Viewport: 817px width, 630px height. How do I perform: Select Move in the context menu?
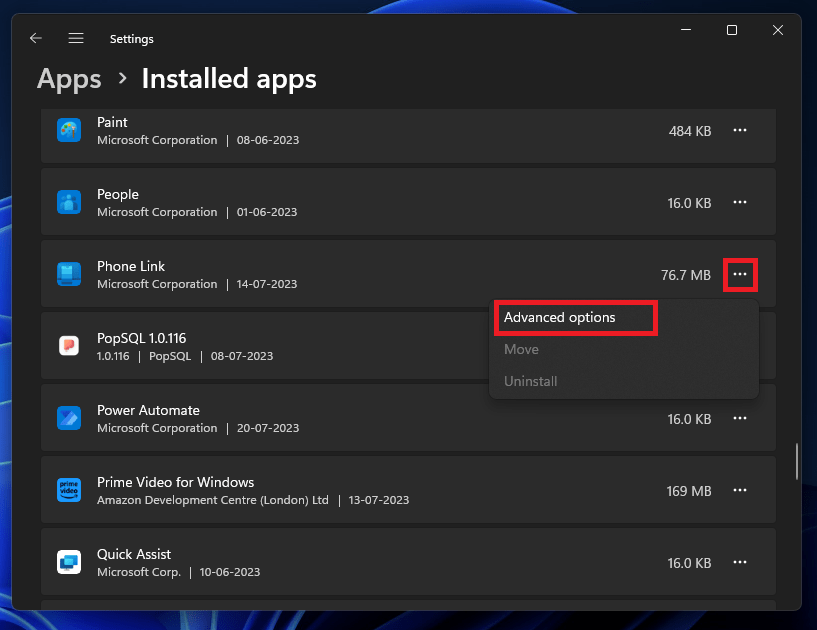point(521,349)
